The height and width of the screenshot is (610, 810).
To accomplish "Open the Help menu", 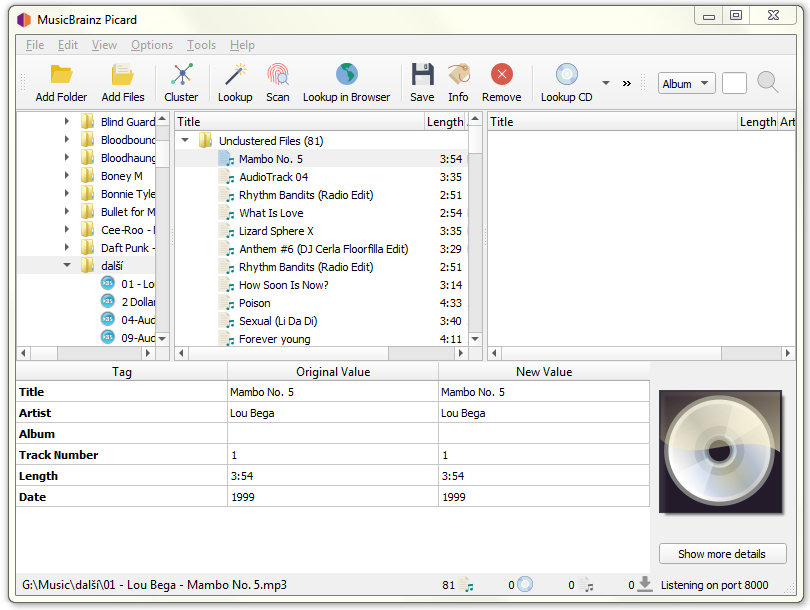I will pyautogui.click(x=242, y=45).
